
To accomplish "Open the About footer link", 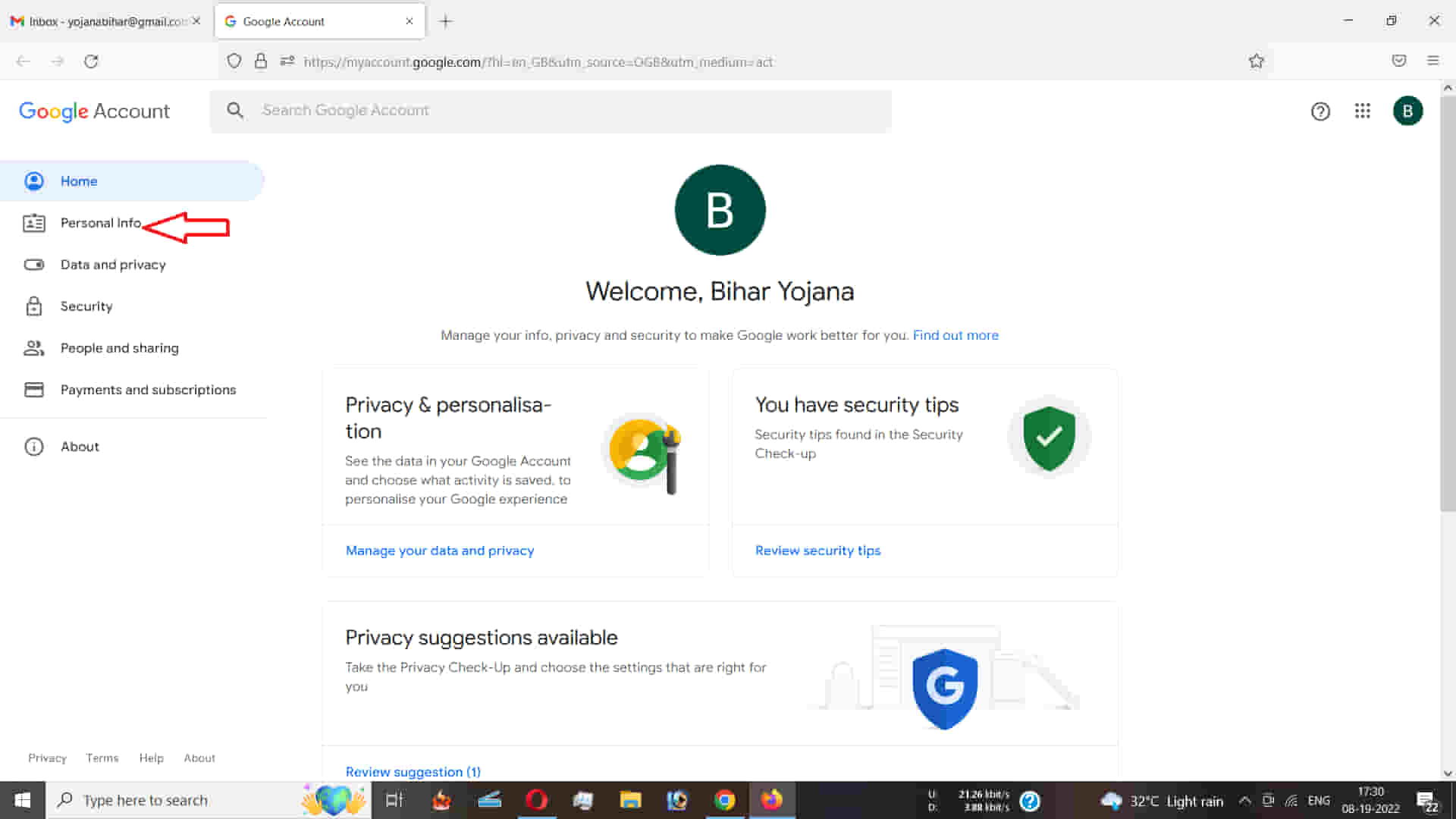I will pos(199,758).
